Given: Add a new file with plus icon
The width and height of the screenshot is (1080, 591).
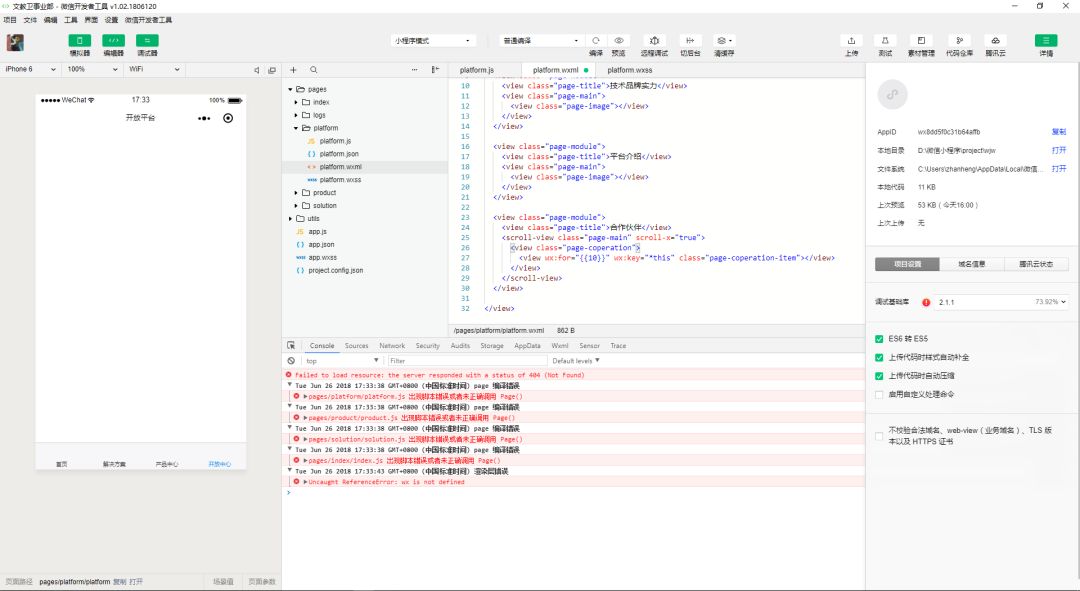Looking at the screenshot, I should [293, 70].
